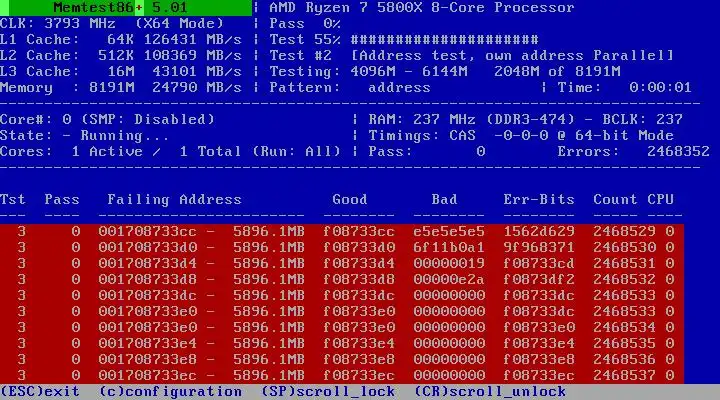Click the Tst column header
Image resolution: width=720 pixels, height=400 pixels.
coord(13,199)
